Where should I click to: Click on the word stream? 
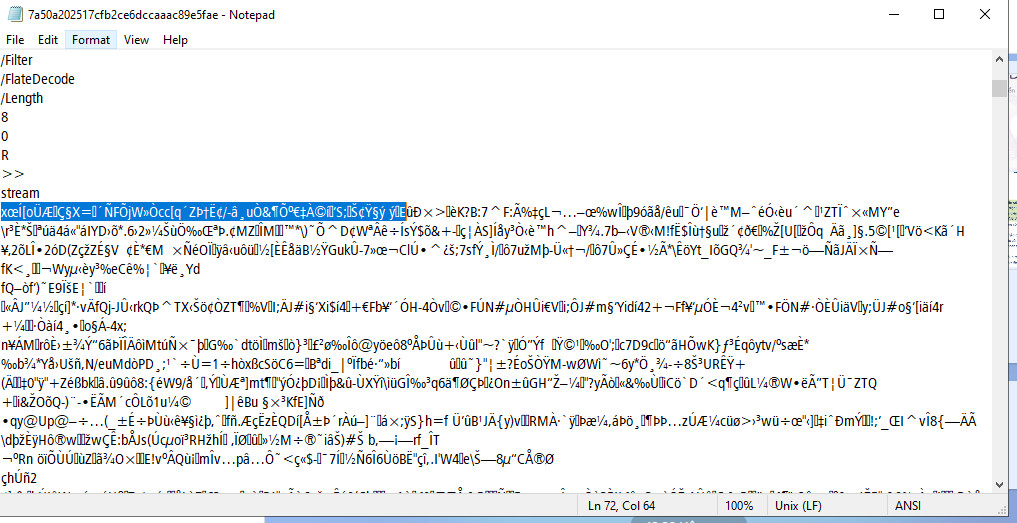point(20,193)
